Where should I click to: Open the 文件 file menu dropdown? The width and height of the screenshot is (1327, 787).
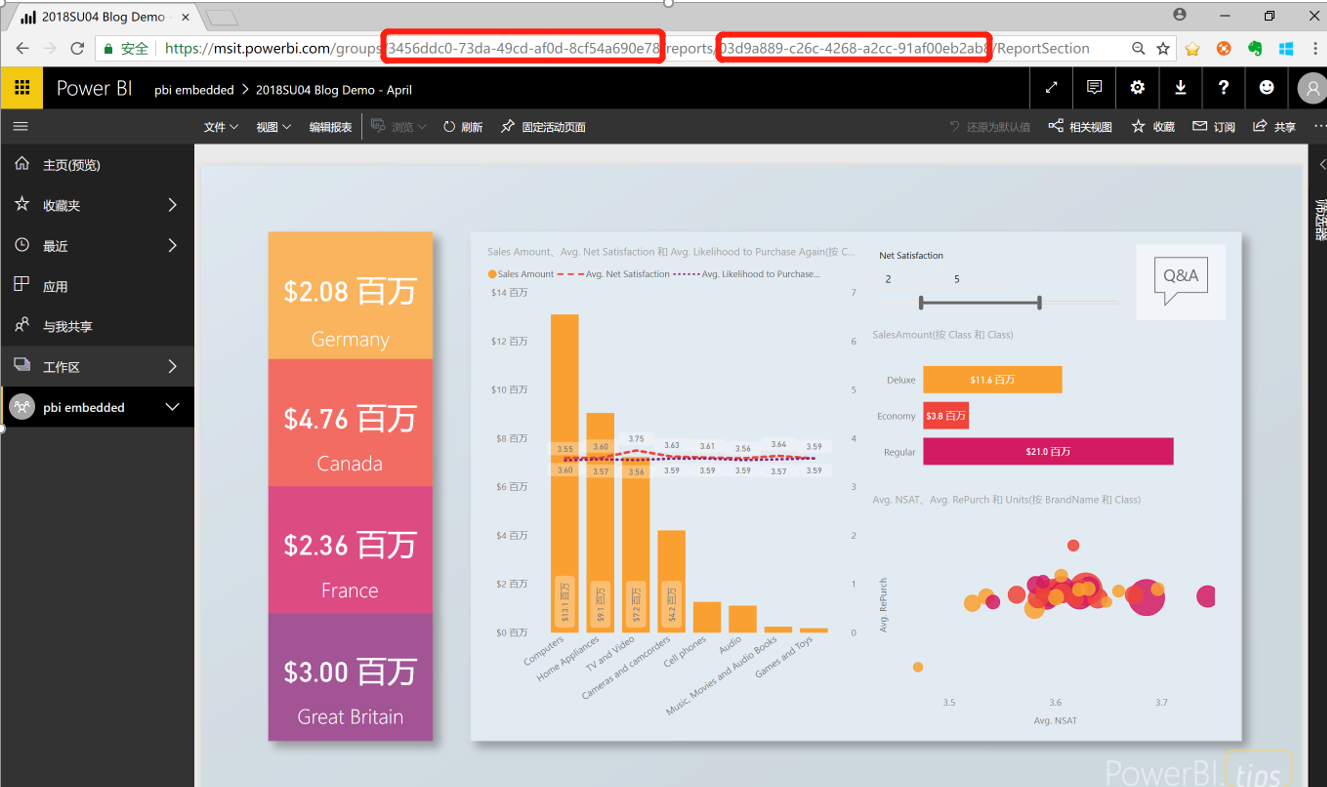pyautogui.click(x=216, y=127)
